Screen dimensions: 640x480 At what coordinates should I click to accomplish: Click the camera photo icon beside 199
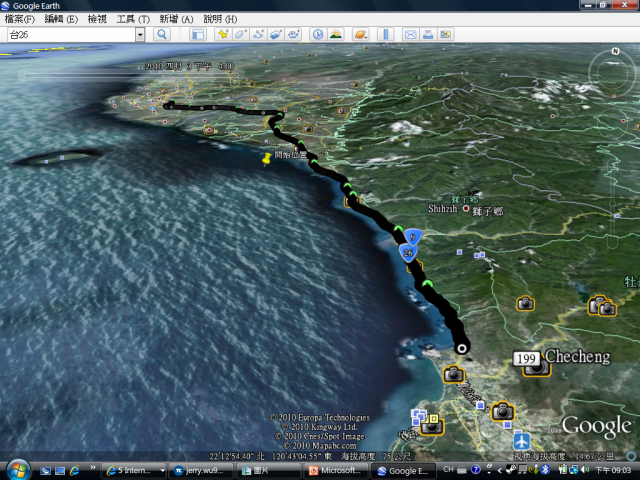pyautogui.click(x=537, y=369)
